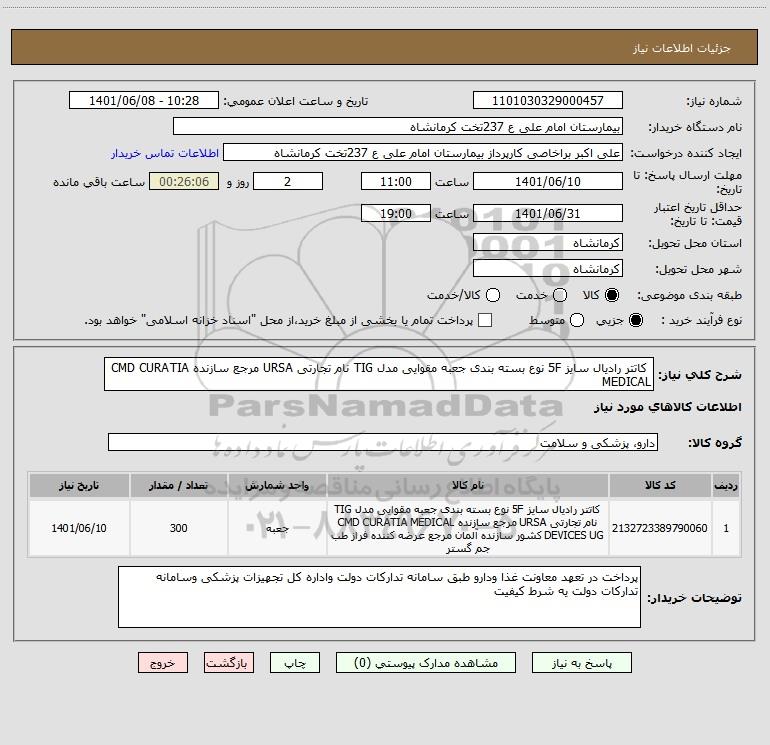Click the اطلاعات کالاهای مورد نیاز heading
Image resolution: width=770 pixels, height=745 pixels.
[x=668, y=407]
